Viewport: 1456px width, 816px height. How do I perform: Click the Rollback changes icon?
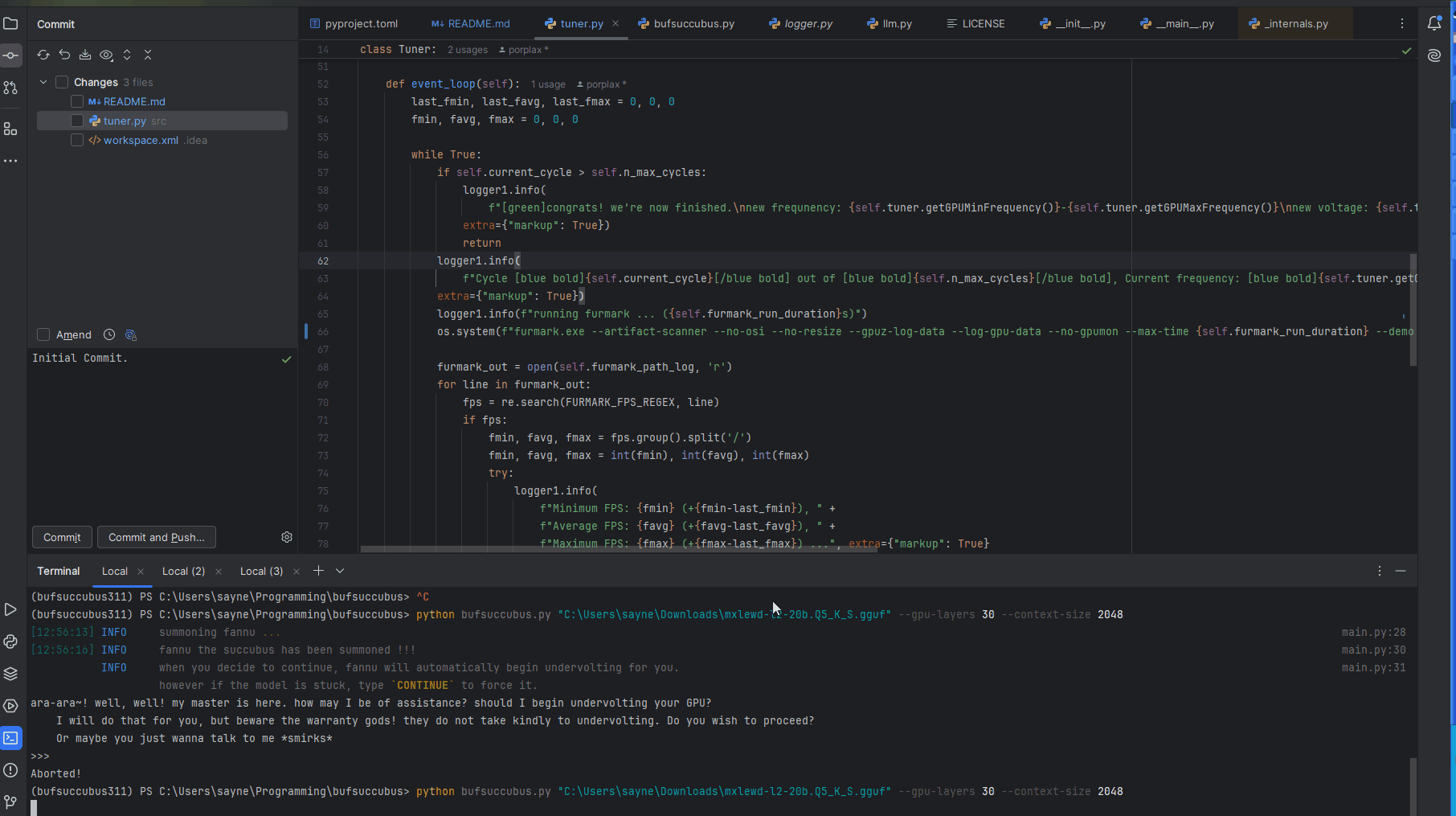click(64, 55)
